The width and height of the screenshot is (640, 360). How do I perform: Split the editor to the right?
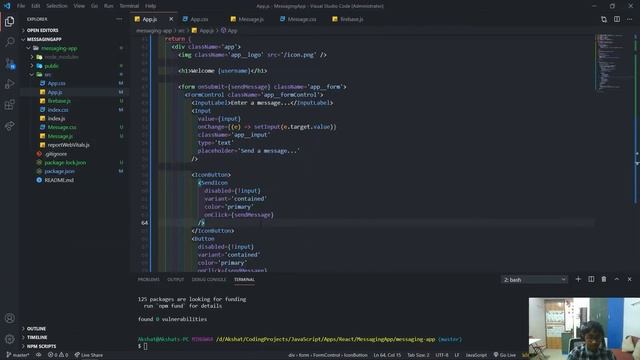(617, 19)
